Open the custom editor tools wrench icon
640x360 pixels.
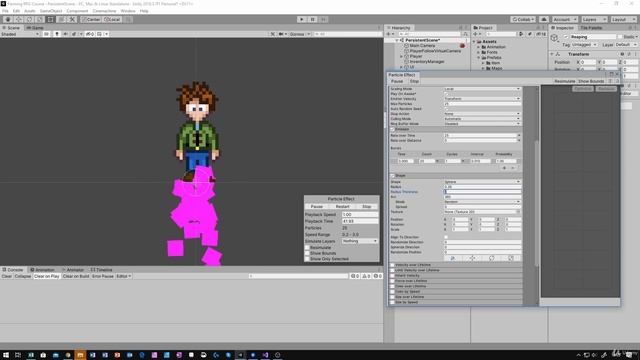[72, 19]
